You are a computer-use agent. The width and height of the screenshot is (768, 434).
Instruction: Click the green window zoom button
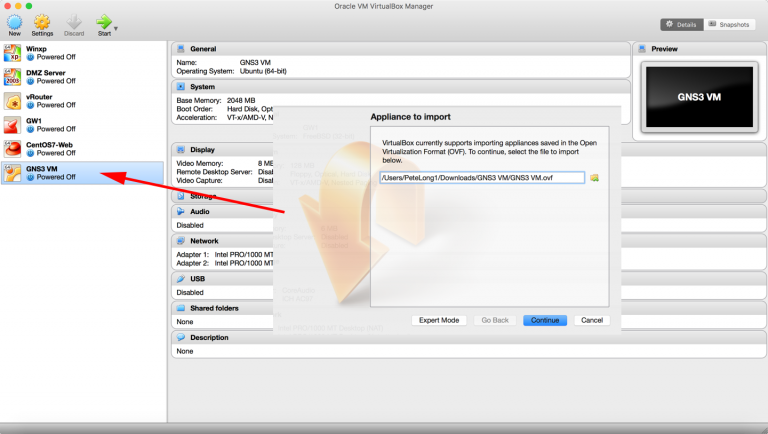click(x=29, y=6)
